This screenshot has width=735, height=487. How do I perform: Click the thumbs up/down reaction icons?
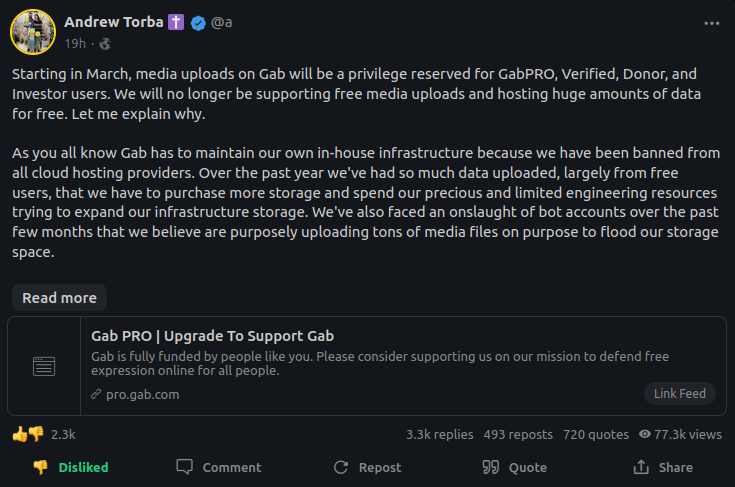(x=28, y=434)
